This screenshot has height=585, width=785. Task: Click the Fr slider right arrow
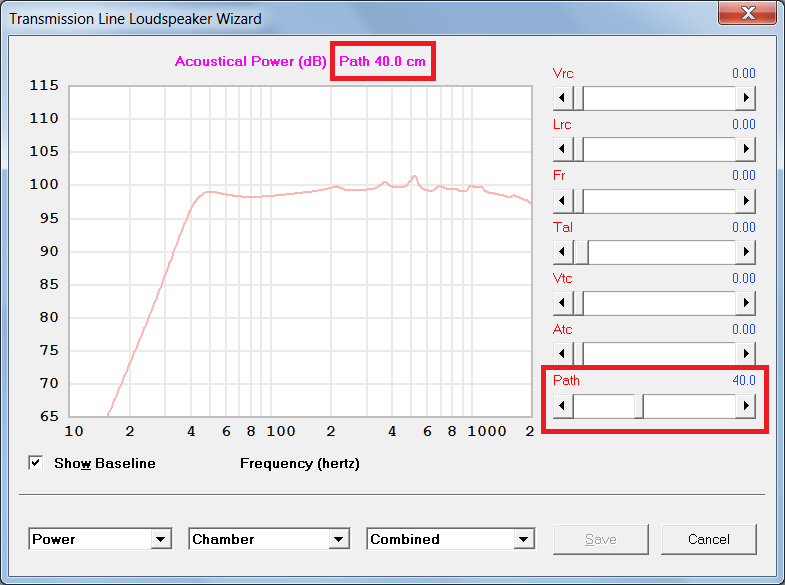pyautogui.click(x=745, y=201)
